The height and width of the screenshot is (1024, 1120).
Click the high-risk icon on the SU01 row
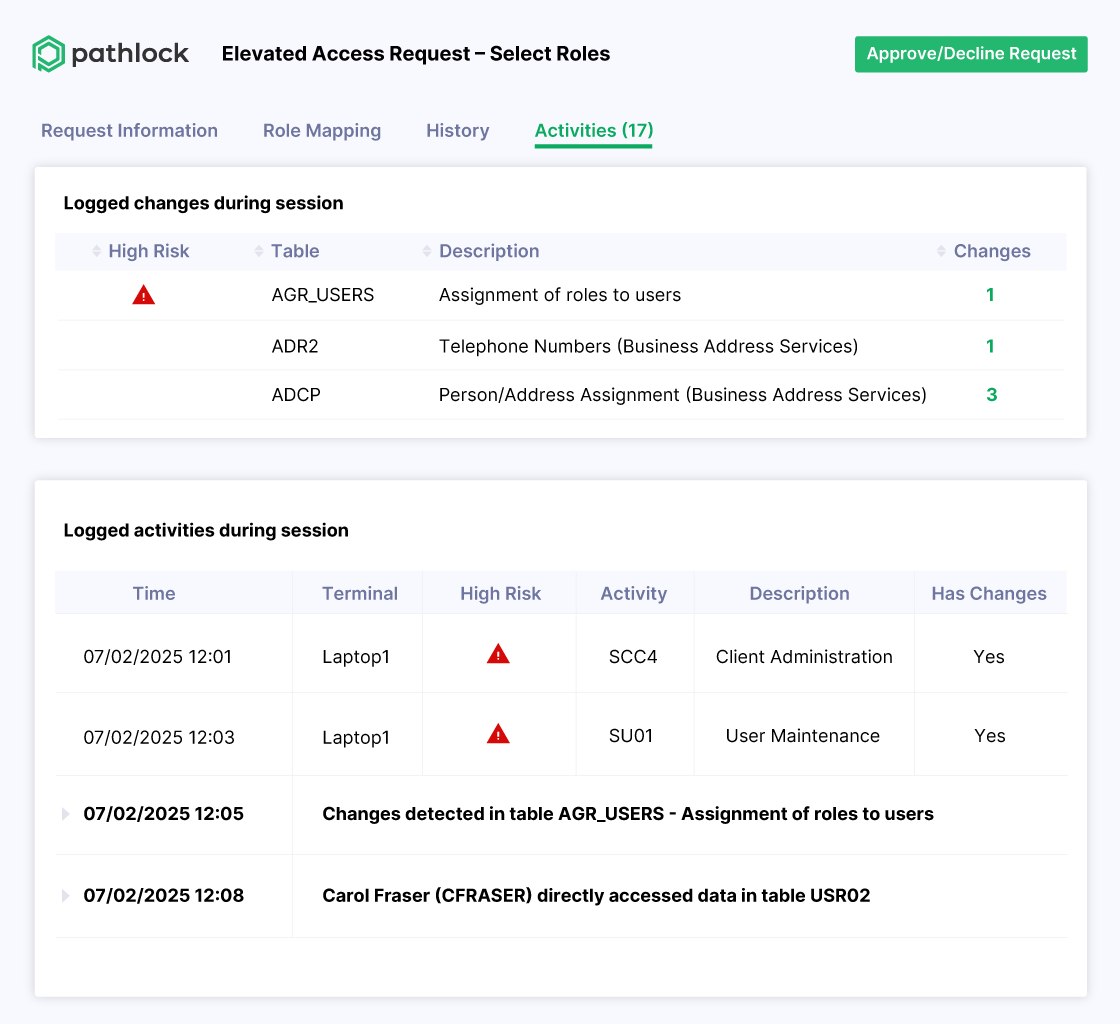click(x=498, y=733)
